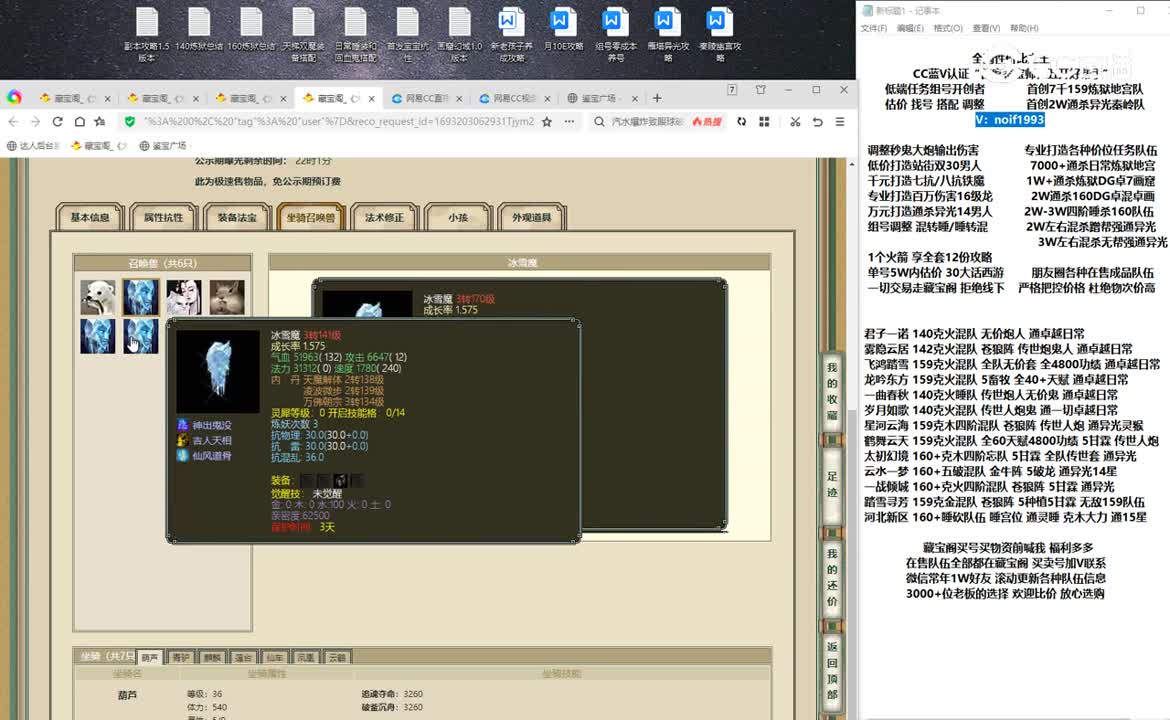Viewport: 1170px width, 720px height.
Task: Close the 鉴宝广场 browser tab
Action: tap(635, 98)
